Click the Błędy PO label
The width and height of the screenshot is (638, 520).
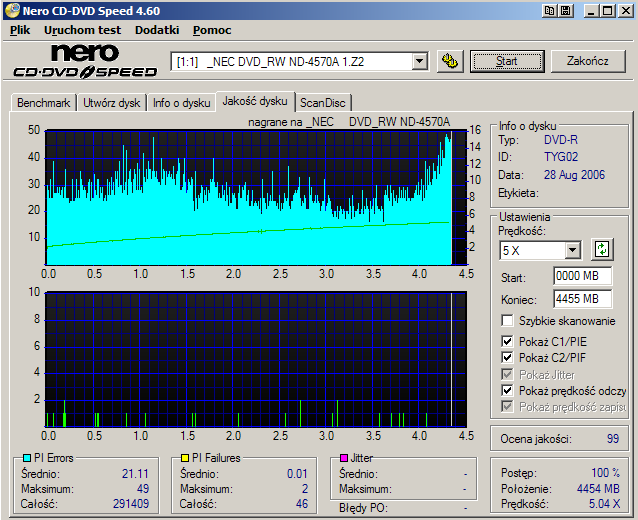coord(363,508)
